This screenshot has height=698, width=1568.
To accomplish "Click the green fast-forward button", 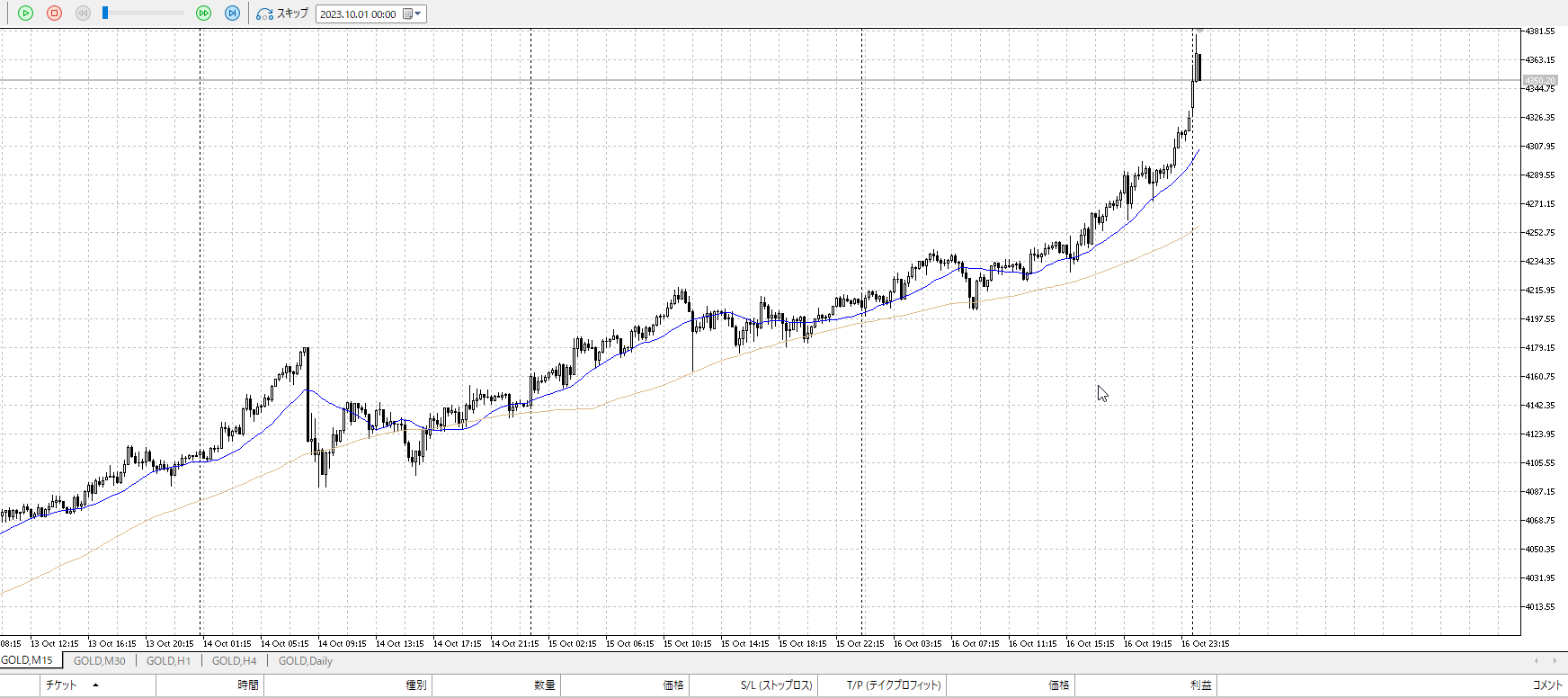I will pos(204,13).
